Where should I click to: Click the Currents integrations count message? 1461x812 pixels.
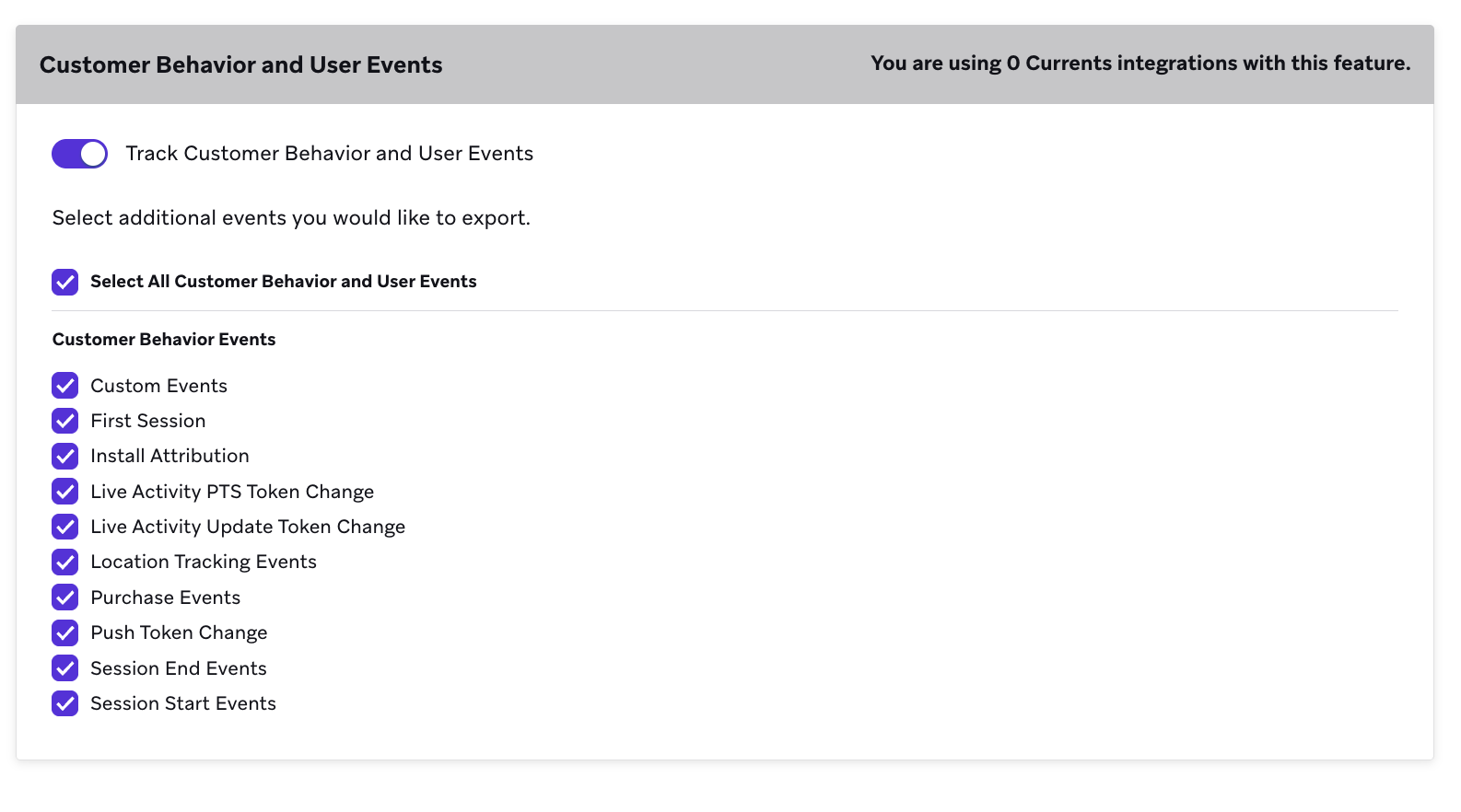(x=1140, y=64)
